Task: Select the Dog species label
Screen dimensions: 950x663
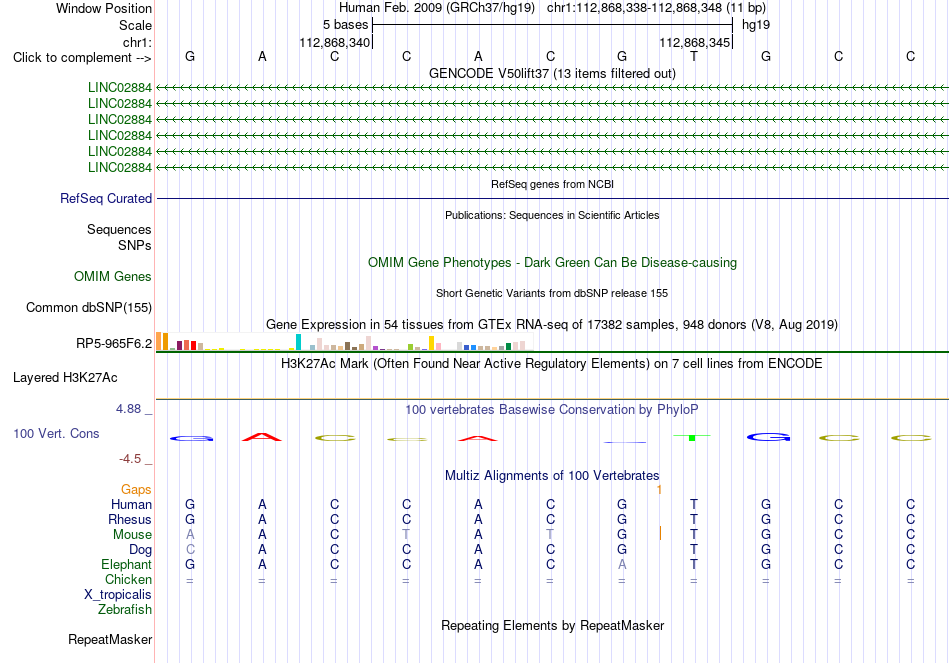Action: [140, 550]
